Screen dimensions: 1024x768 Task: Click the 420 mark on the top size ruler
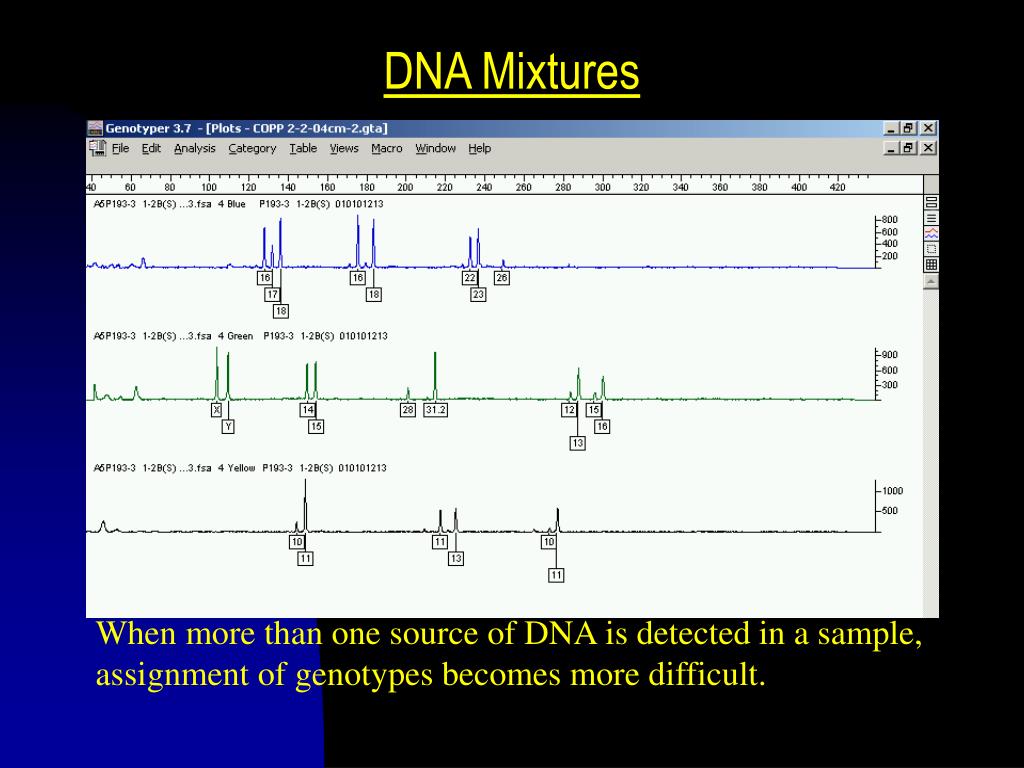coord(837,187)
